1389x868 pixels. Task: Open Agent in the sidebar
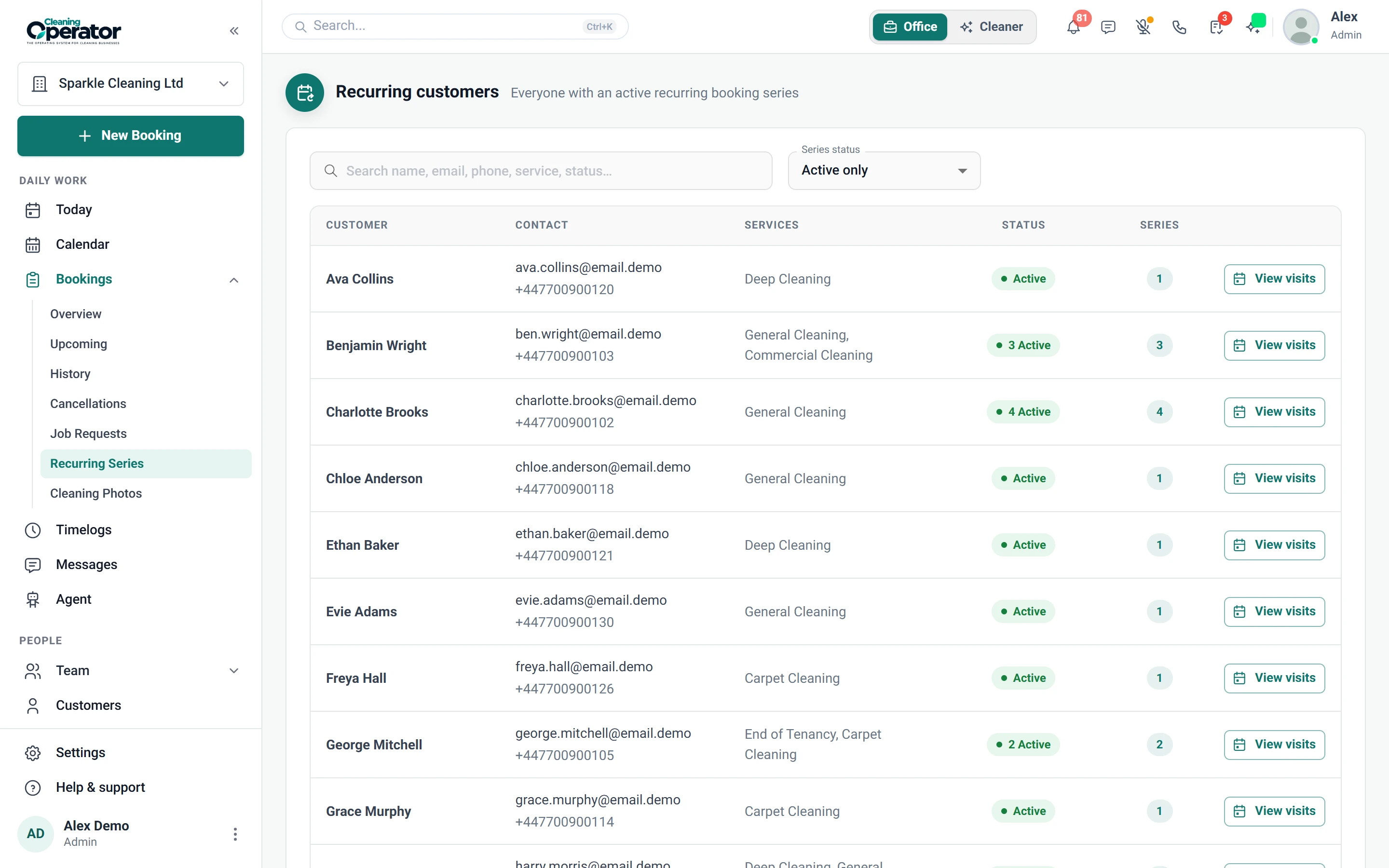tap(131, 599)
